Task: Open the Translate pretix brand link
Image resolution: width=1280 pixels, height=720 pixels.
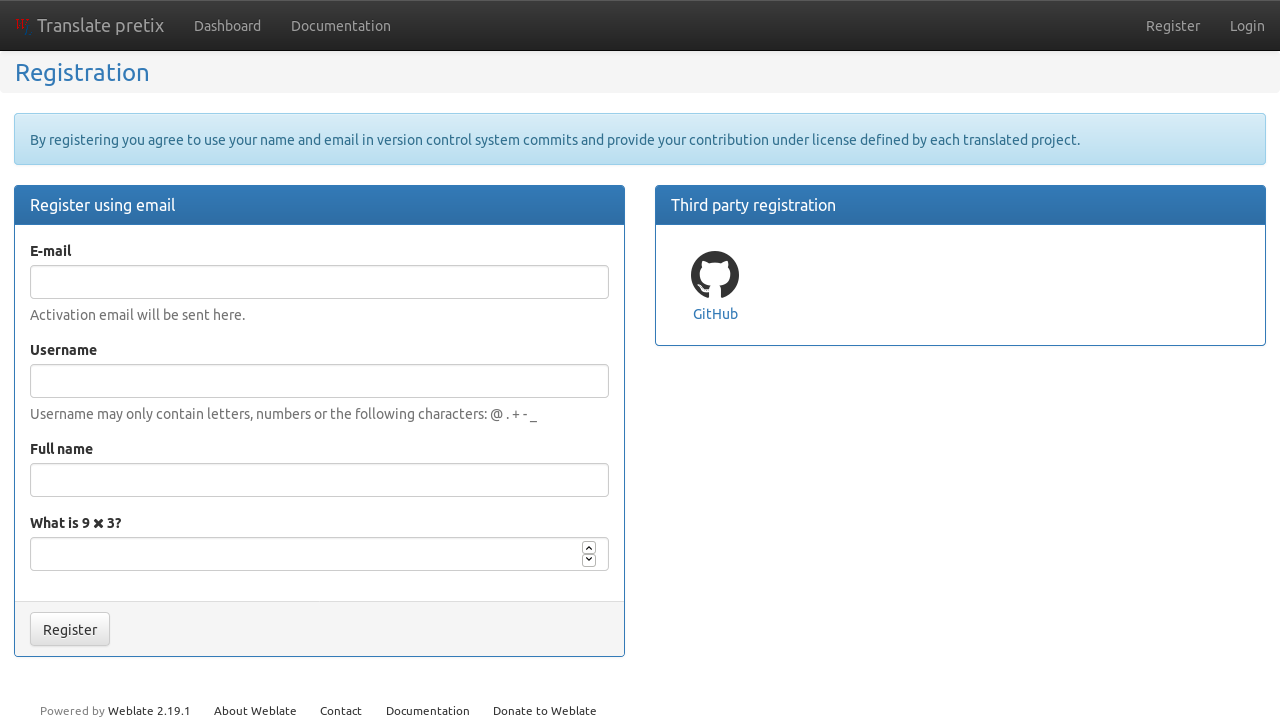Action: pos(100,26)
